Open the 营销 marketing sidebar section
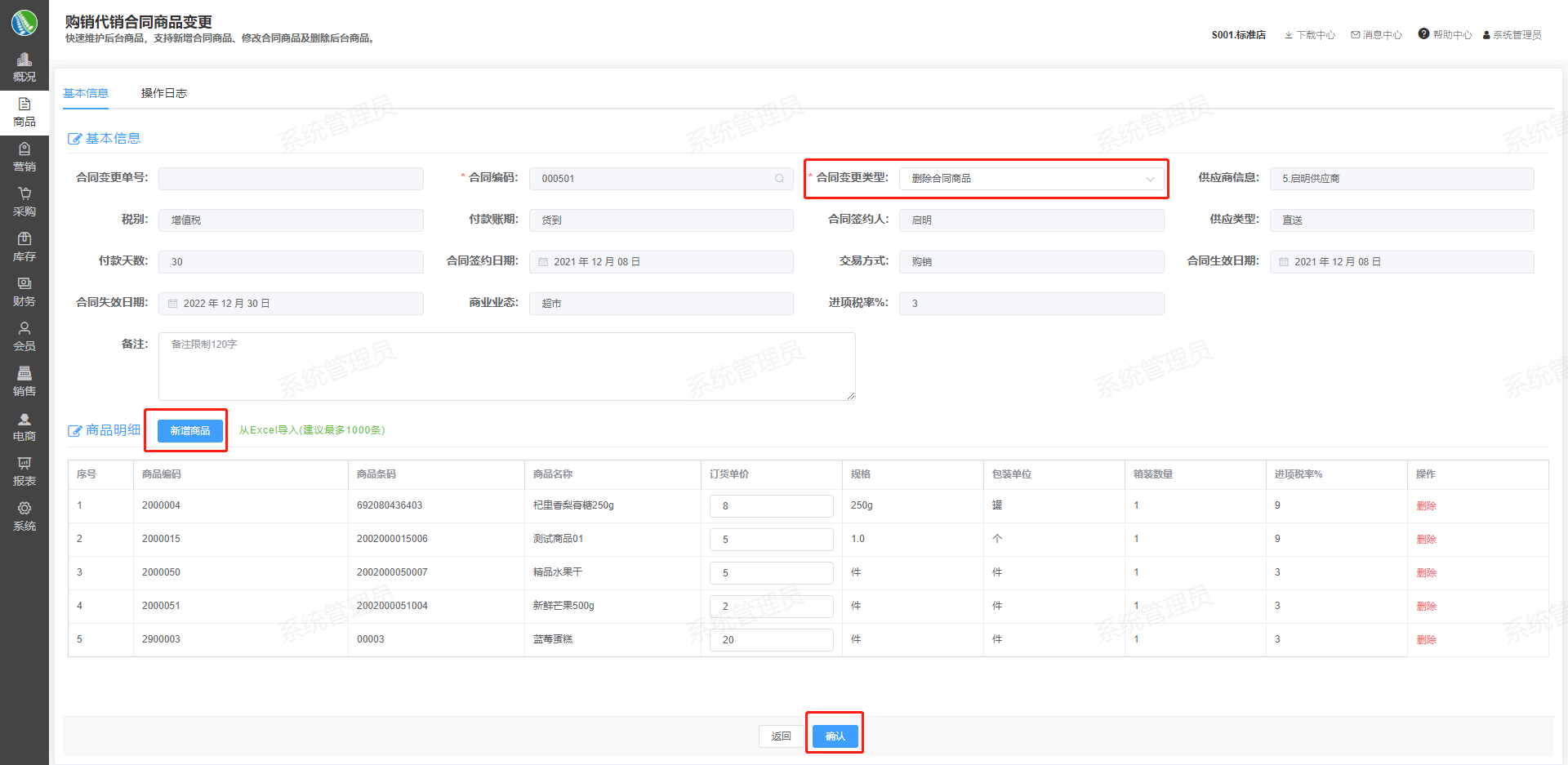This screenshot has width=1568, height=765. (x=24, y=158)
